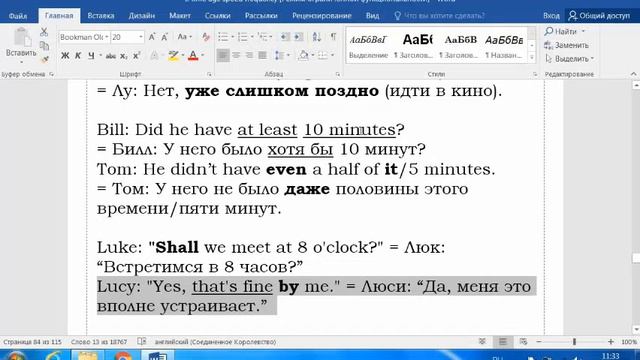The height and width of the screenshot is (360, 640).
Task: Switch to the Дизайн tab
Action: (x=142, y=16)
